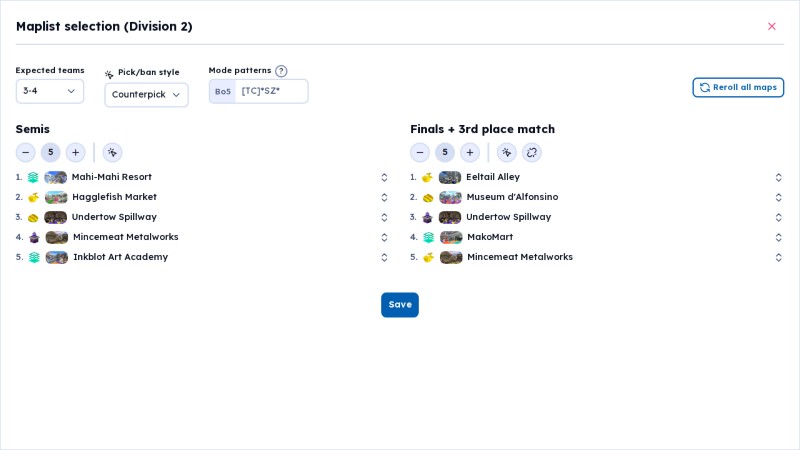Close the Maplist selection dialog
Viewport: 800px width, 450px height.
point(771,26)
